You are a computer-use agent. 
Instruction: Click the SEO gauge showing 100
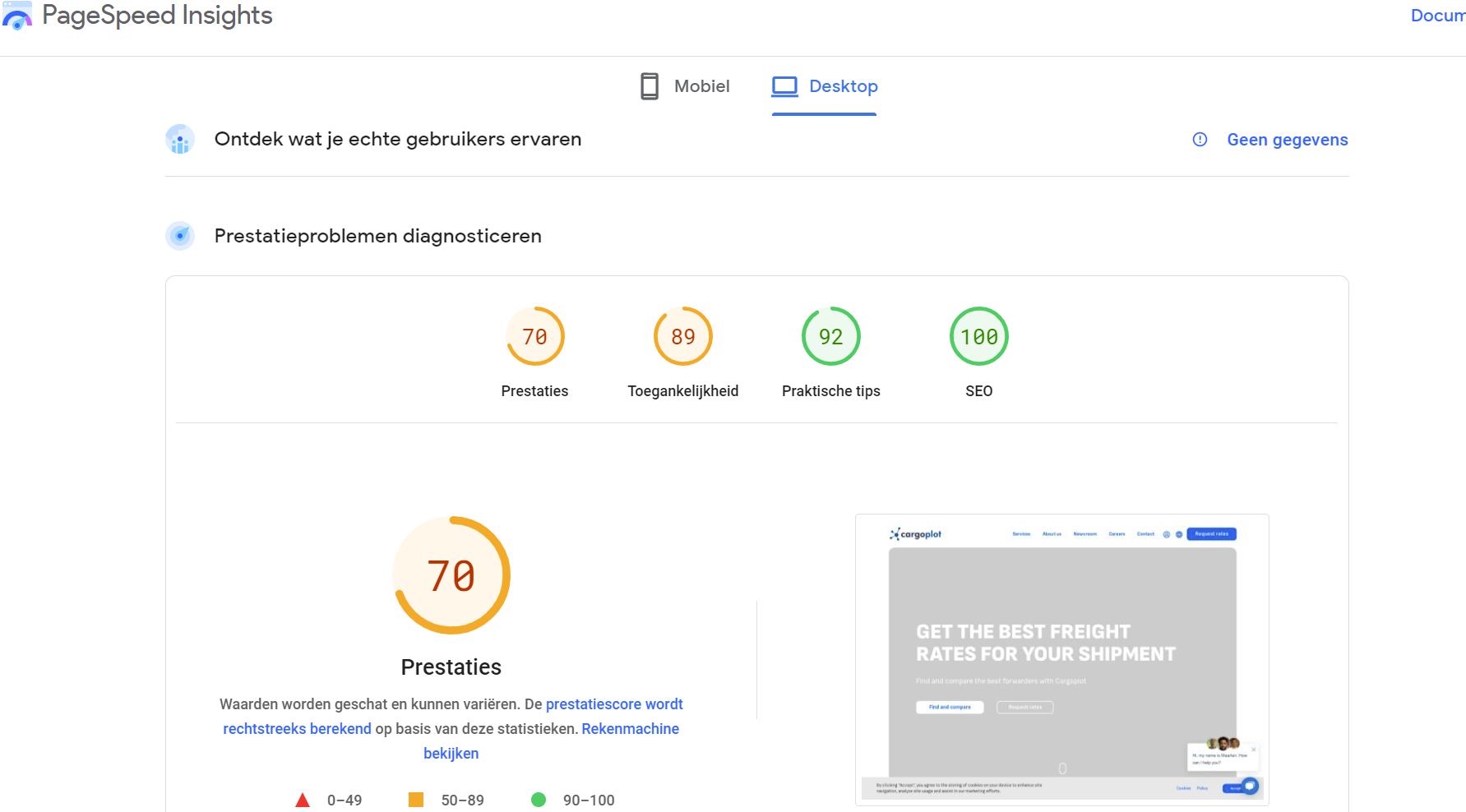[978, 336]
